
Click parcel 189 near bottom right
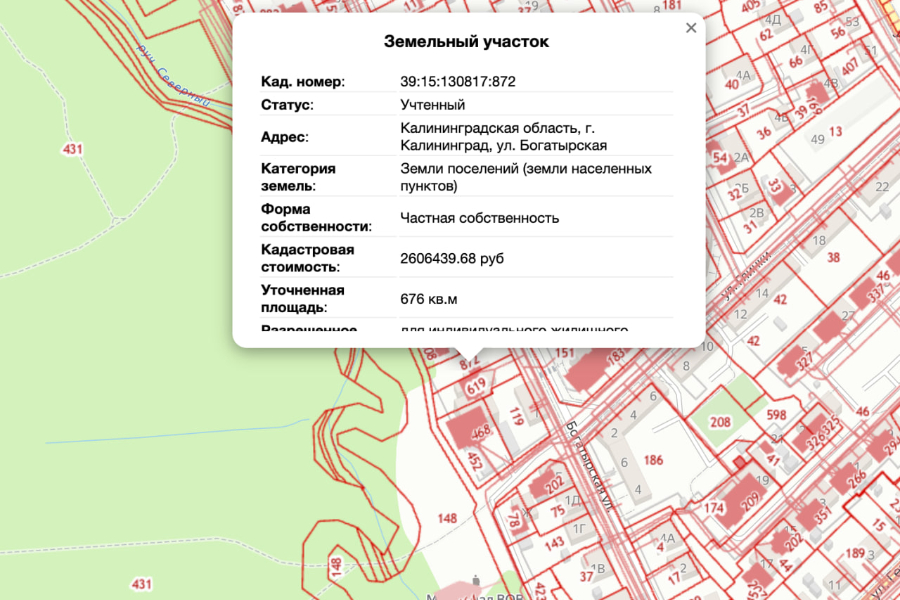pyautogui.click(x=854, y=553)
